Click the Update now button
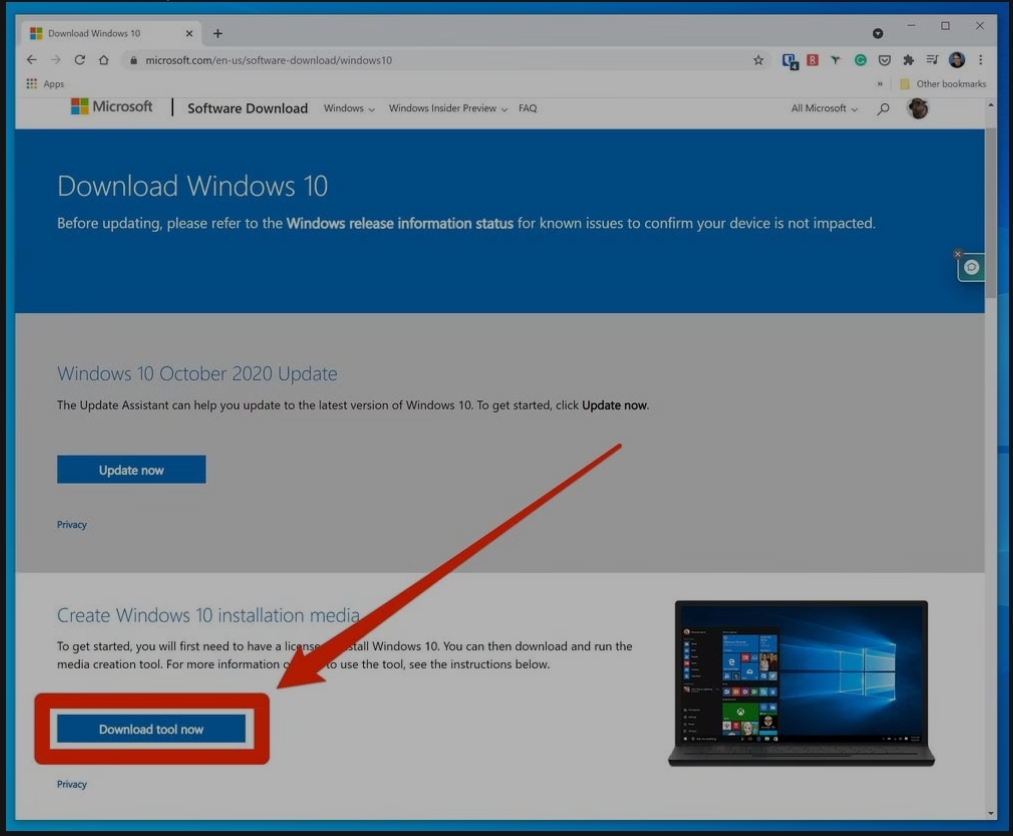This screenshot has height=836, width=1013. click(131, 470)
